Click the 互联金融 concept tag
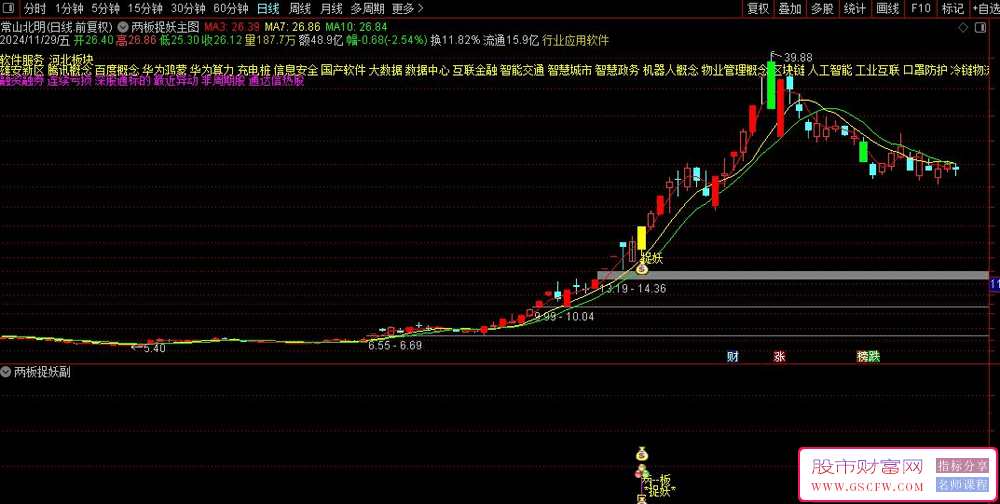The width and height of the screenshot is (1000, 504). pos(474,70)
